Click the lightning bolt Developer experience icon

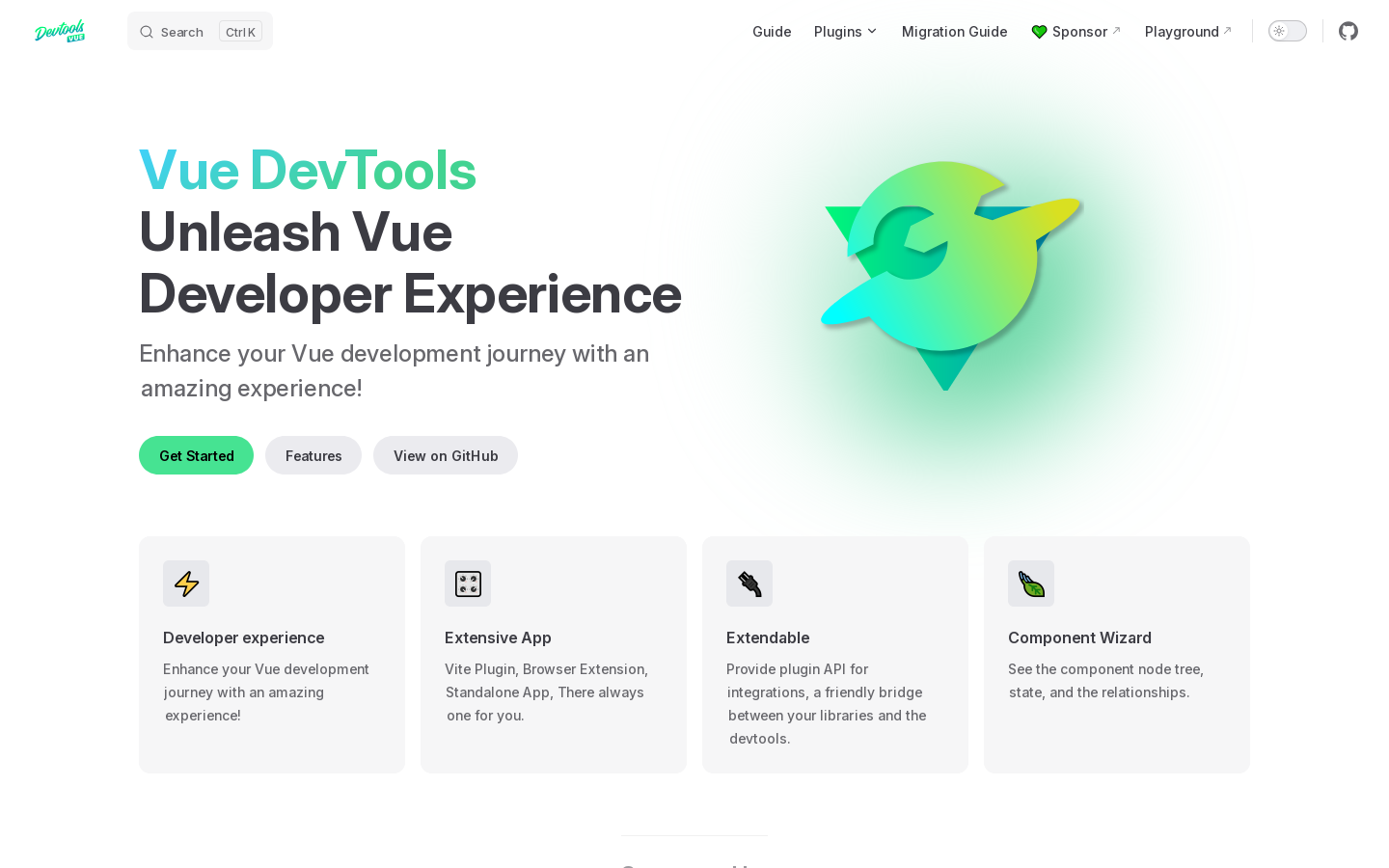[x=186, y=583]
